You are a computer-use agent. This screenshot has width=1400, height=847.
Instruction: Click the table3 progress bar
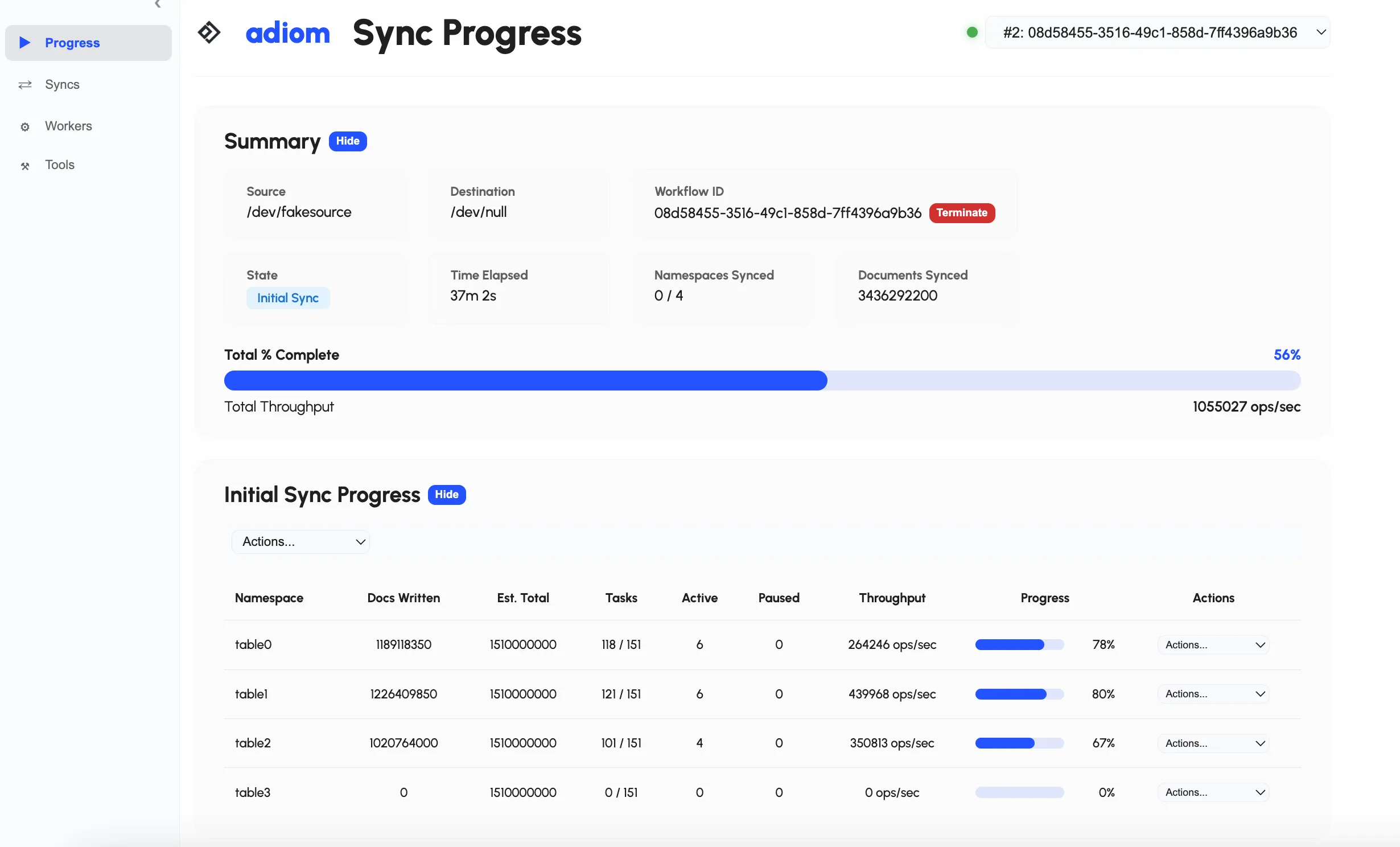pyautogui.click(x=1019, y=792)
